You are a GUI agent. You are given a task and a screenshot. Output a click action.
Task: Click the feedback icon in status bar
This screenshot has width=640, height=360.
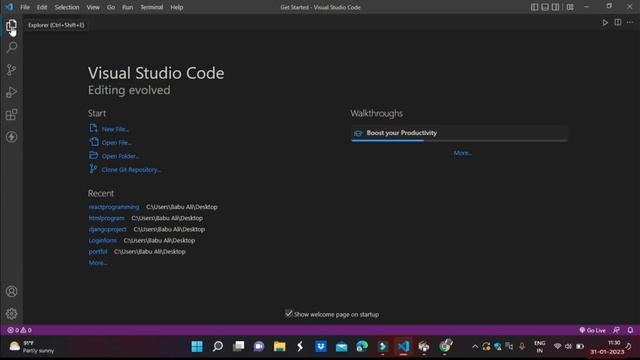[x=616, y=330]
